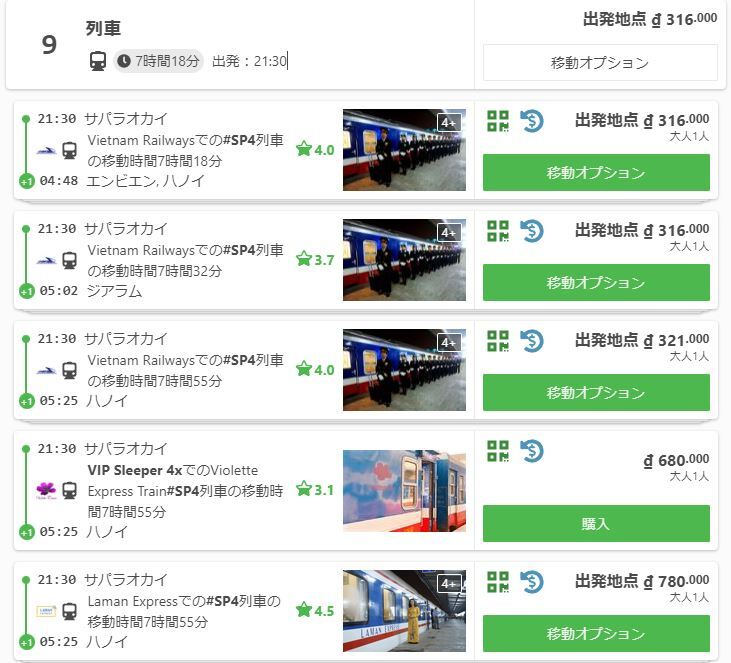731x663 pixels.
Task: Click refund icon on Gia Lam train row
Action: click(531, 231)
